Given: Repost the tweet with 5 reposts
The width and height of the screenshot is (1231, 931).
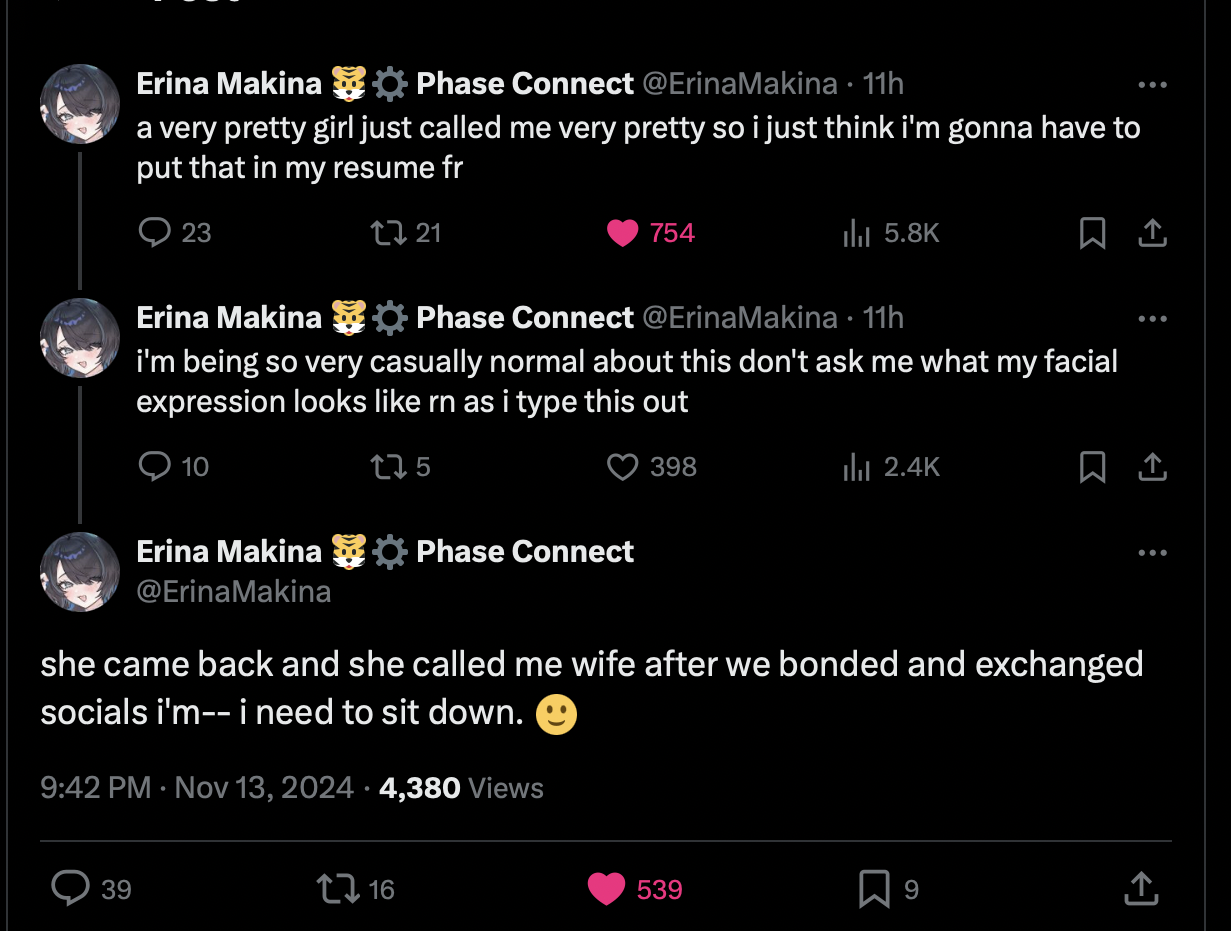Looking at the screenshot, I should point(384,467).
